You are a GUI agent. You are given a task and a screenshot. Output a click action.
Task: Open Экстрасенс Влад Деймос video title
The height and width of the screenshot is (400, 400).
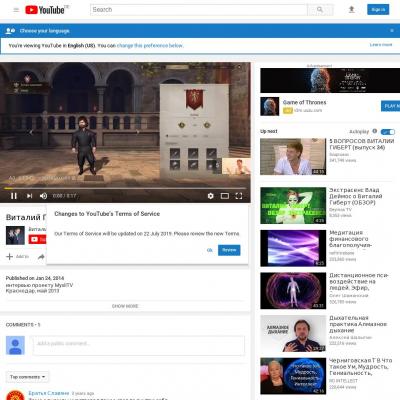point(356,196)
